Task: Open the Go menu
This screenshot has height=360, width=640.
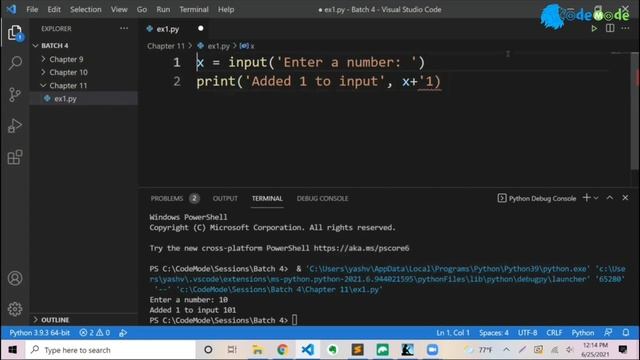Action: (x=142, y=9)
